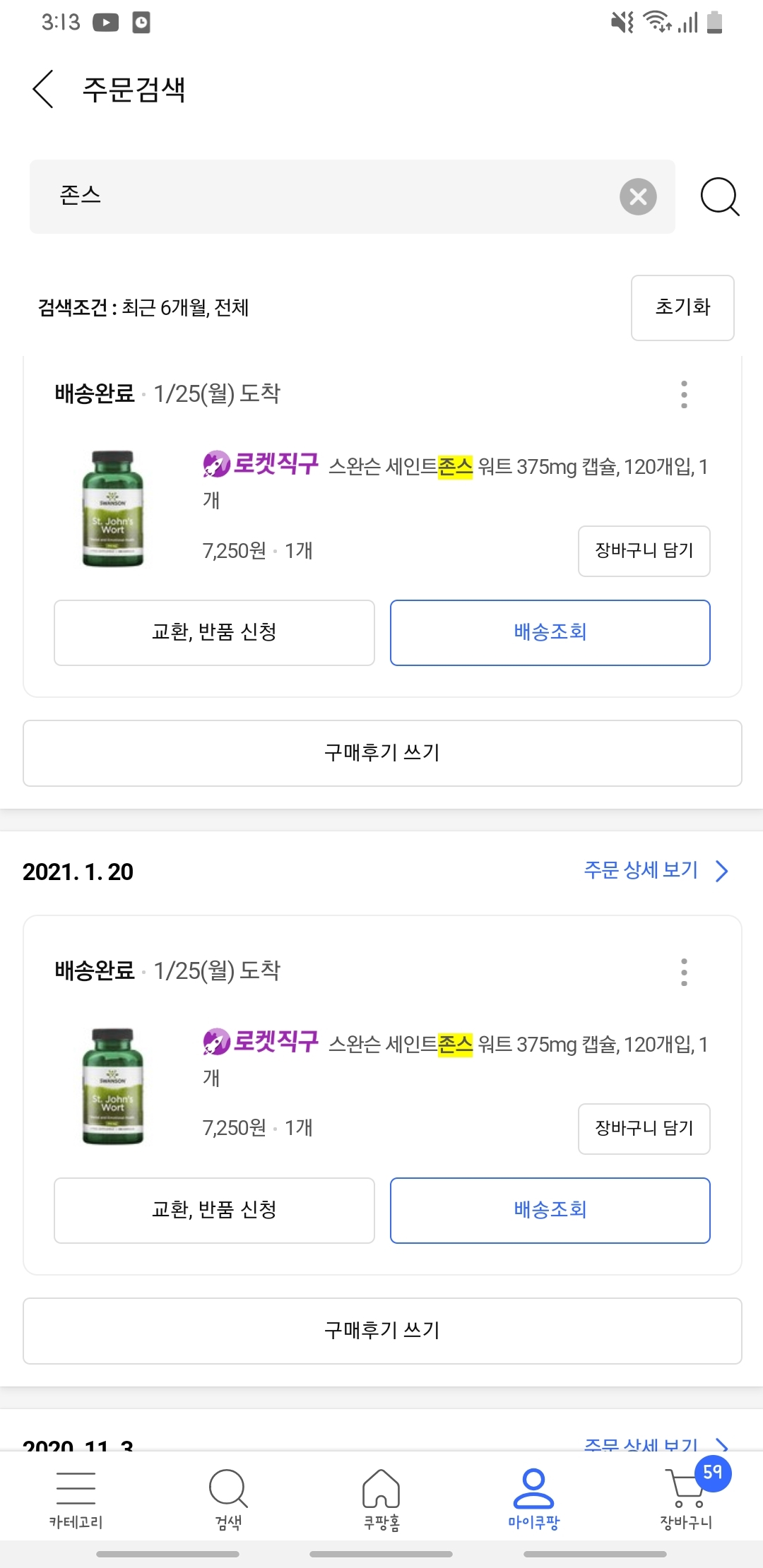Tap 배송조회 on second order
This screenshot has width=763, height=1568.
coord(550,1210)
